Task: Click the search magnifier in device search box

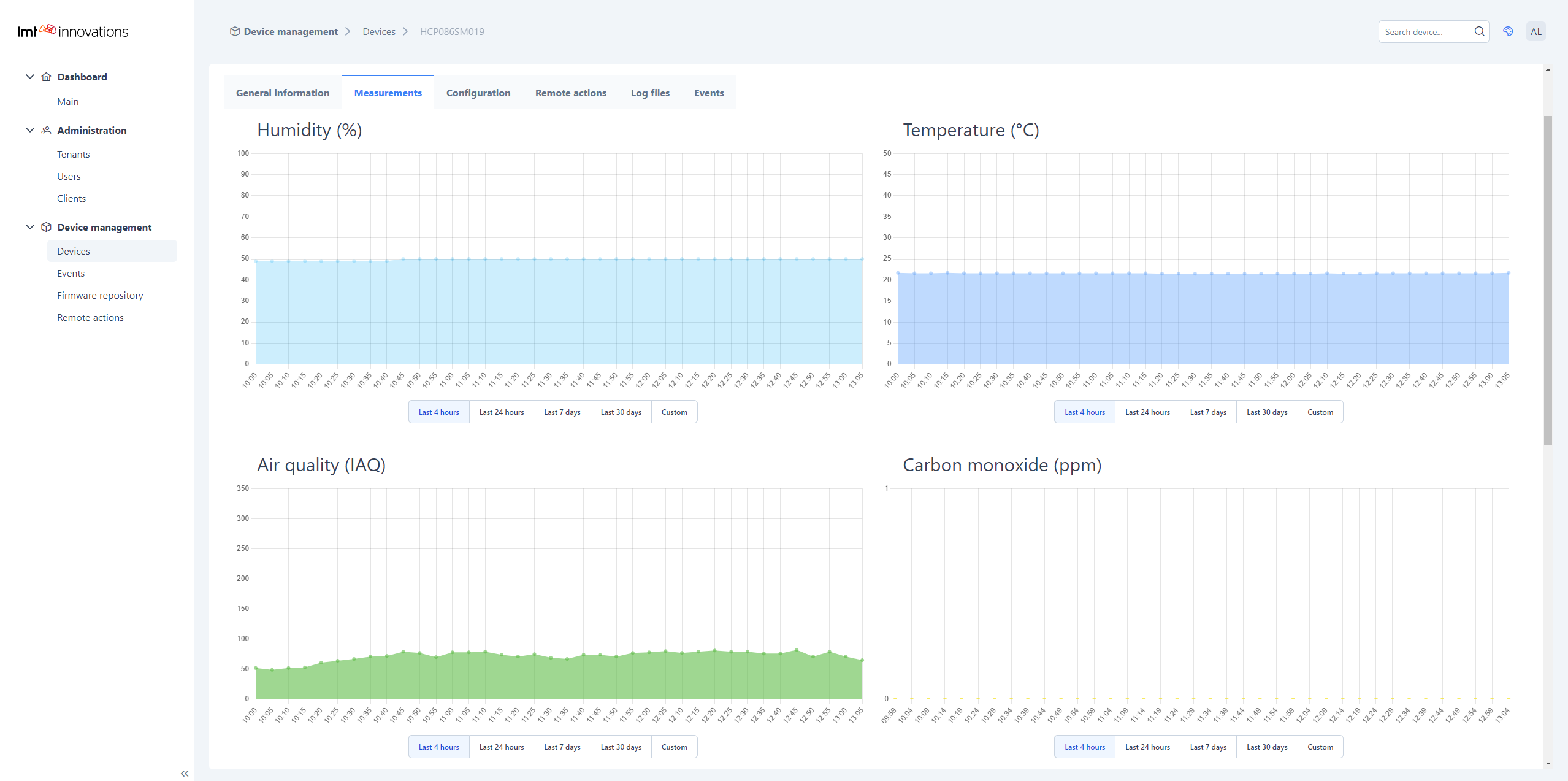Action: 1480,31
